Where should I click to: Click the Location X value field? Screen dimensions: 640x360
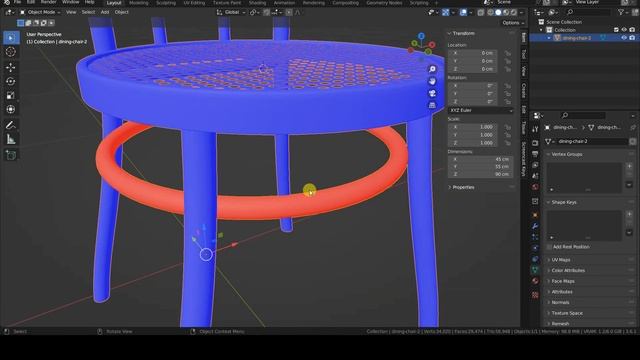(473, 53)
